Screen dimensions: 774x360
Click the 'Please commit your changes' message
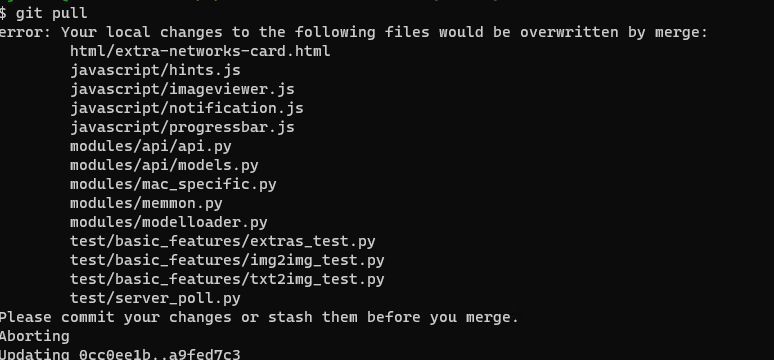[x=259, y=317]
